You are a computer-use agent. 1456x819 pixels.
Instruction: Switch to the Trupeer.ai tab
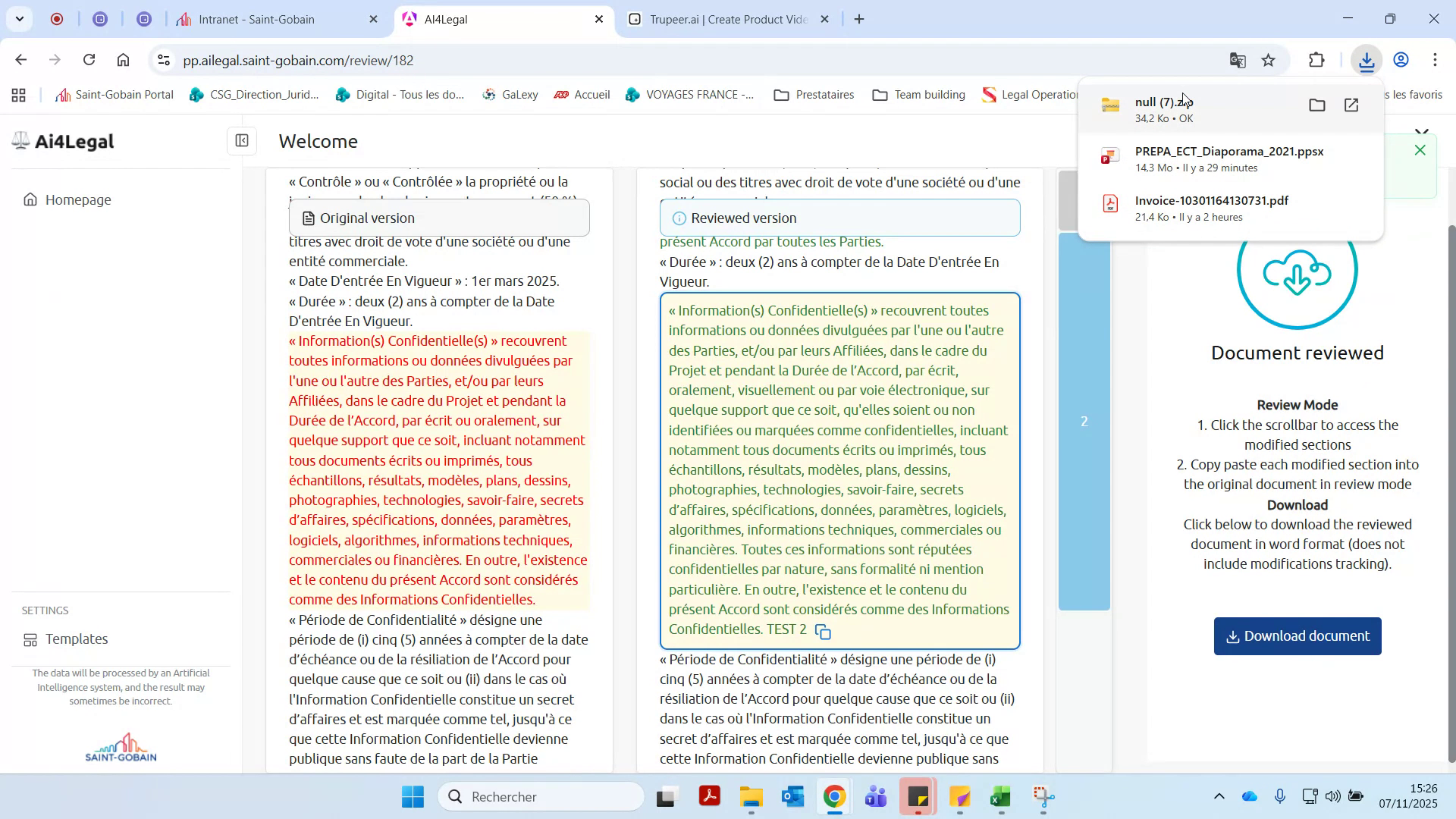(x=720, y=19)
